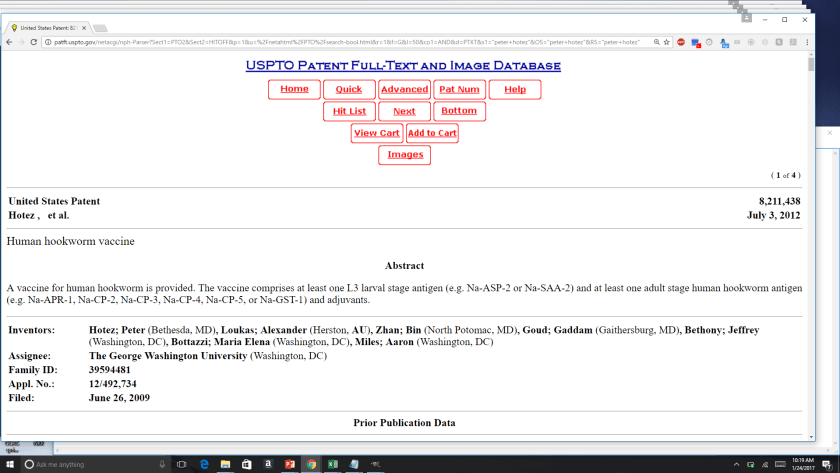Click the network icon in system tray
This screenshot has height=473, width=840.
765,464
